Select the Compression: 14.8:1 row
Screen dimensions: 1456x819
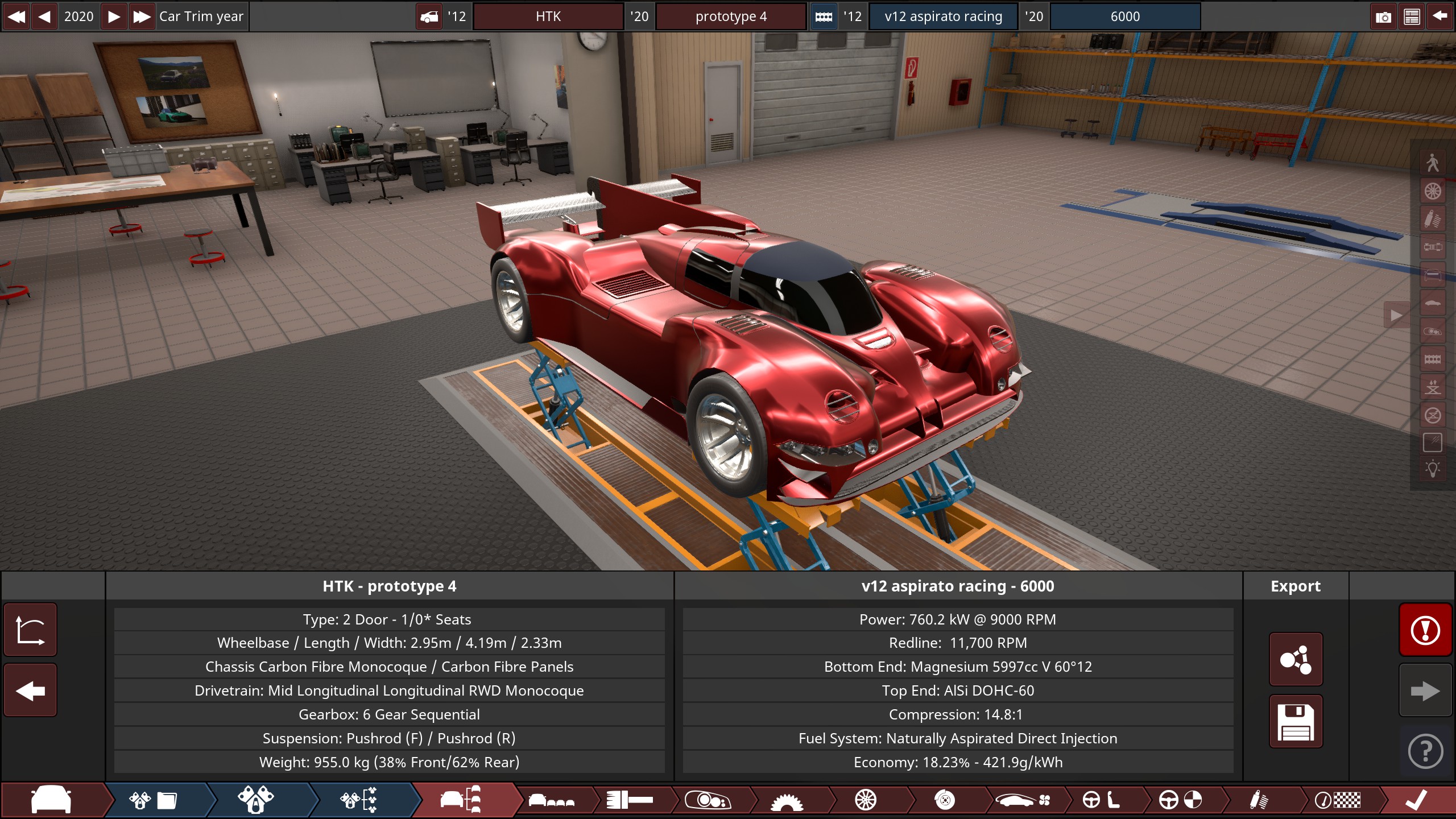(x=958, y=714)
